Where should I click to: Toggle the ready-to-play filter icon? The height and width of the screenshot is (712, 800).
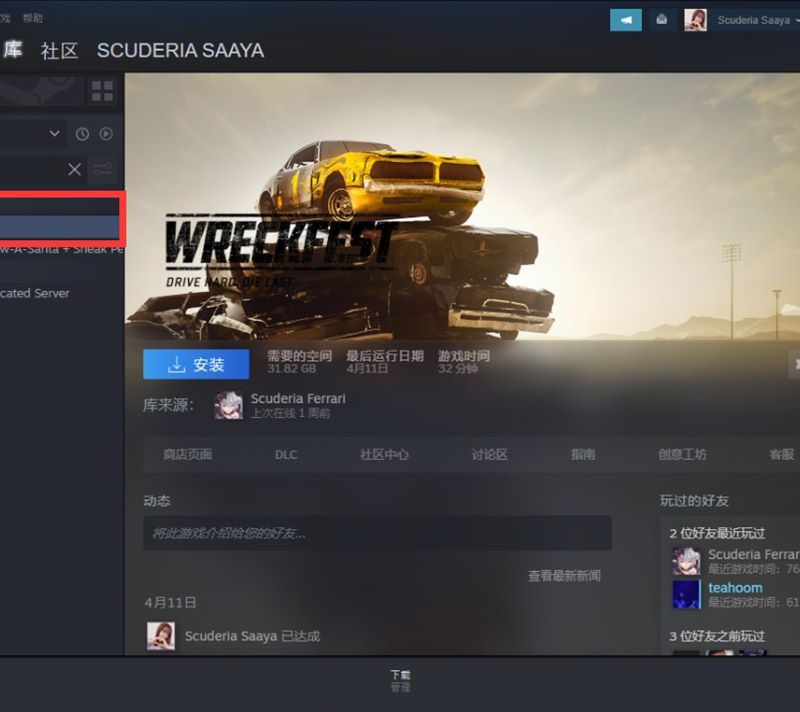click(106, 134)
